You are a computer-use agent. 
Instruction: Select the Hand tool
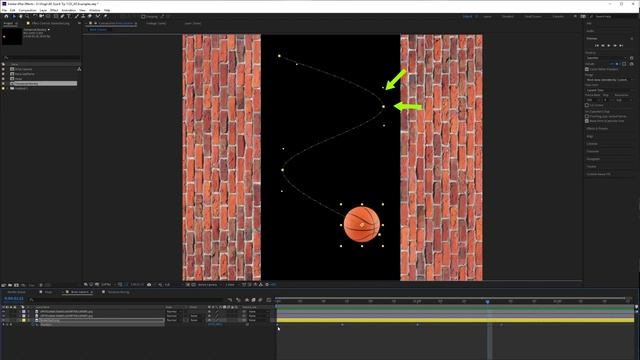coord(20,16)
